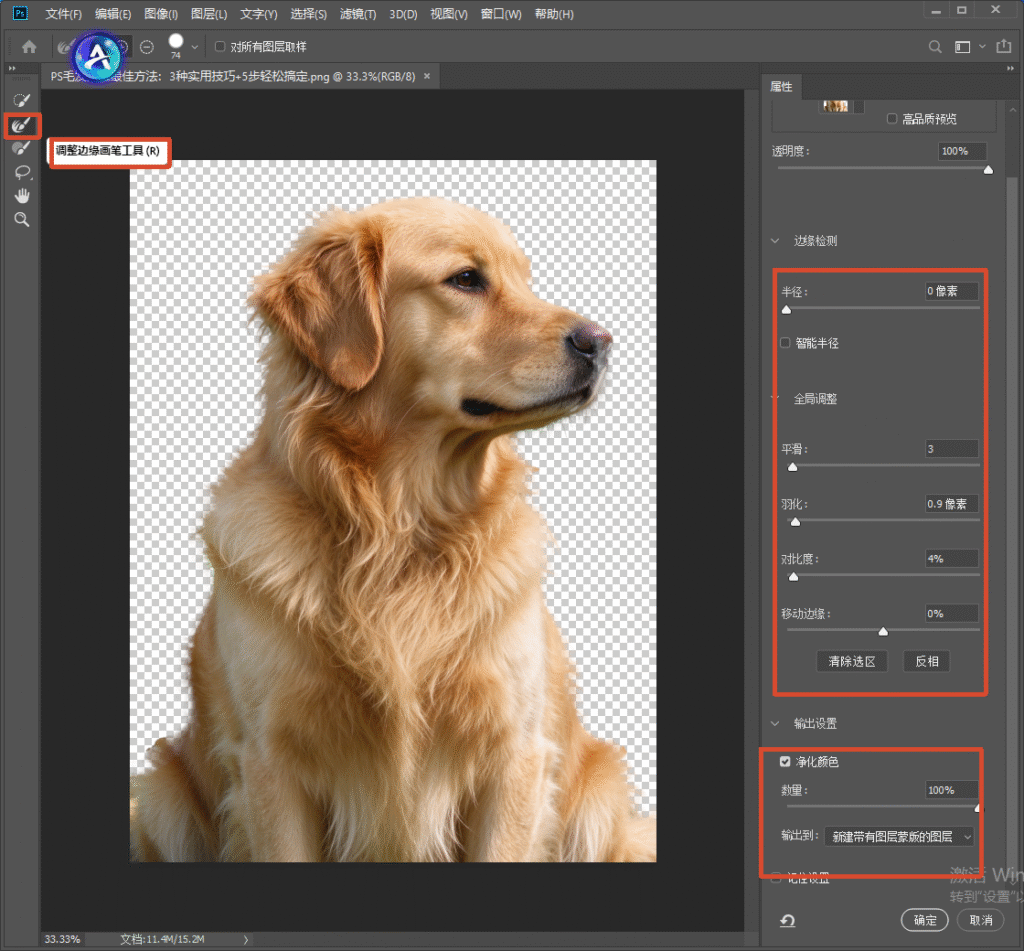Open the 帮助(H) menu
This screenshot has height=951, width=1024.
pyautogui.click(x=554, y=14)
